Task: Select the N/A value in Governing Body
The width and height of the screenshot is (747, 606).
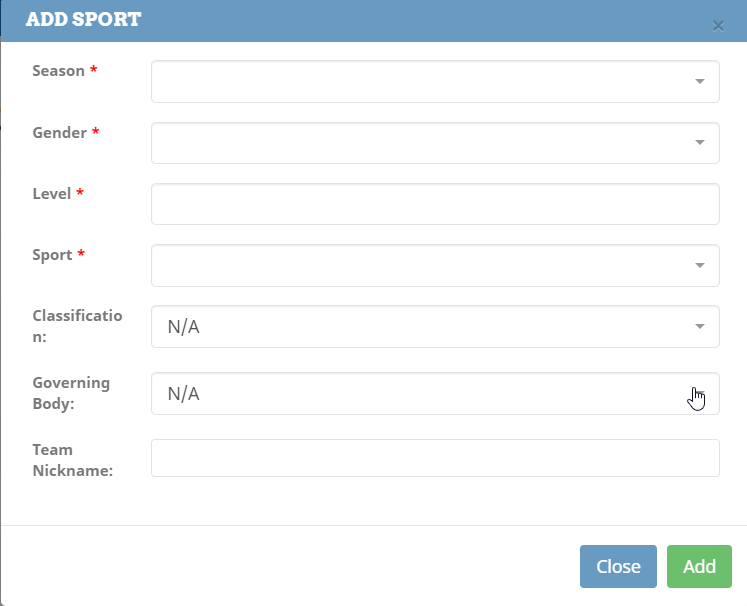Action: point(184,394)
